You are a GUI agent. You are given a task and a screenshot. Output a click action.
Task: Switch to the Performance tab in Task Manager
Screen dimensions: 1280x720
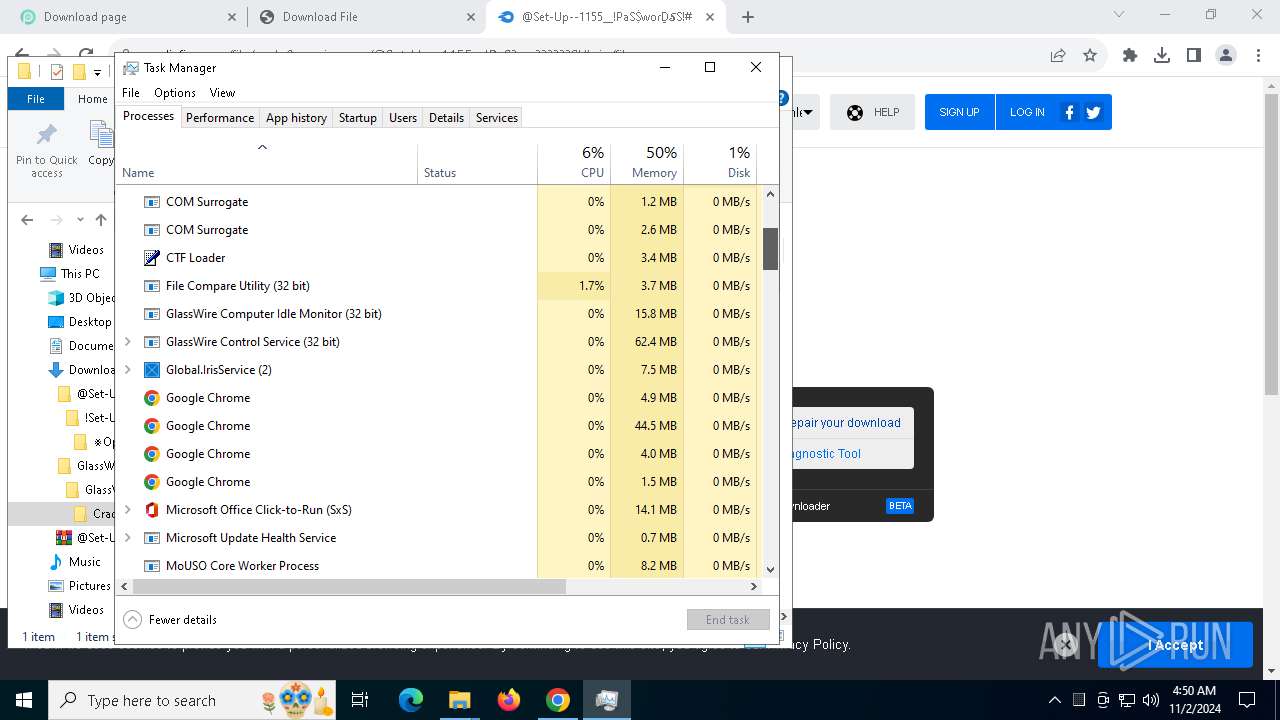(x=220, y=118)
